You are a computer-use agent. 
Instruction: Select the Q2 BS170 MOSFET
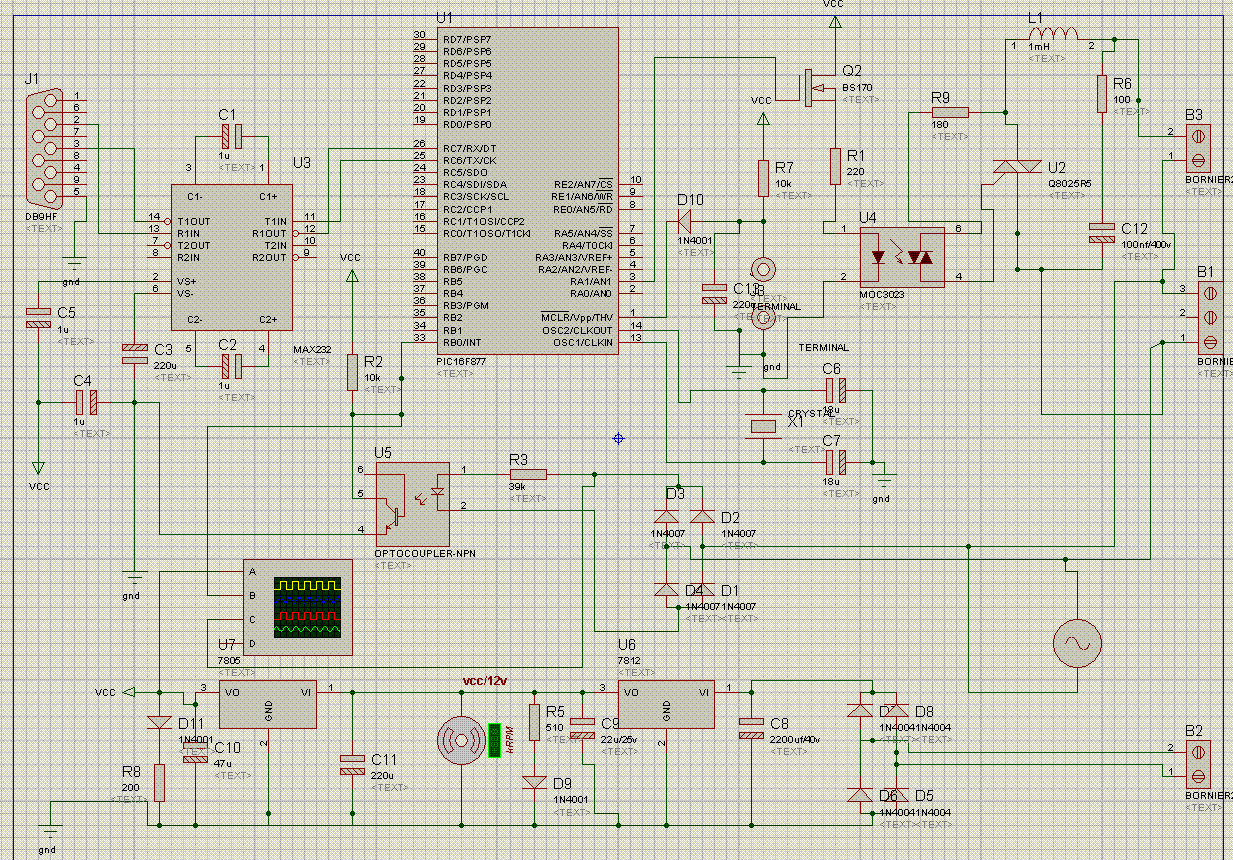tap(819, 89)
